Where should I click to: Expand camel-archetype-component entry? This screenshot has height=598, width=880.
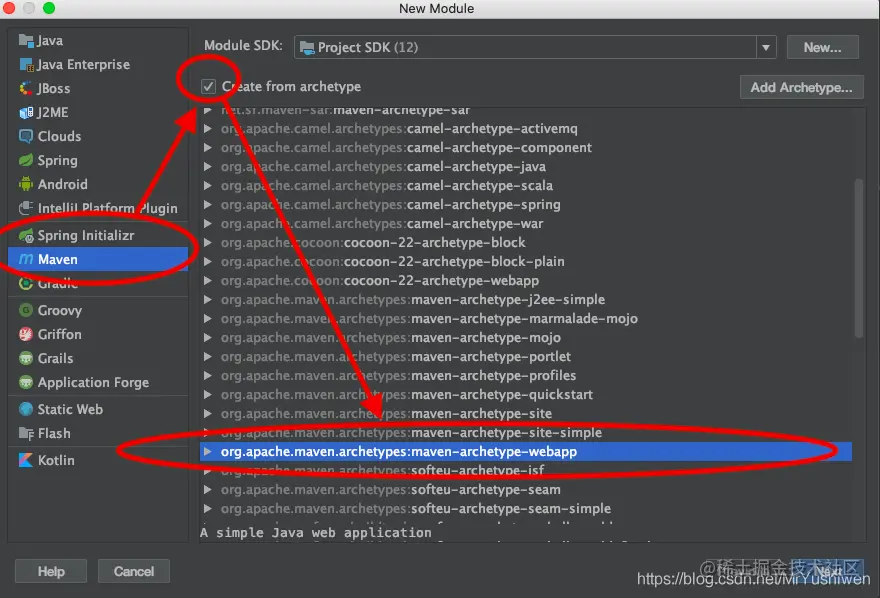tap(208, 148)
